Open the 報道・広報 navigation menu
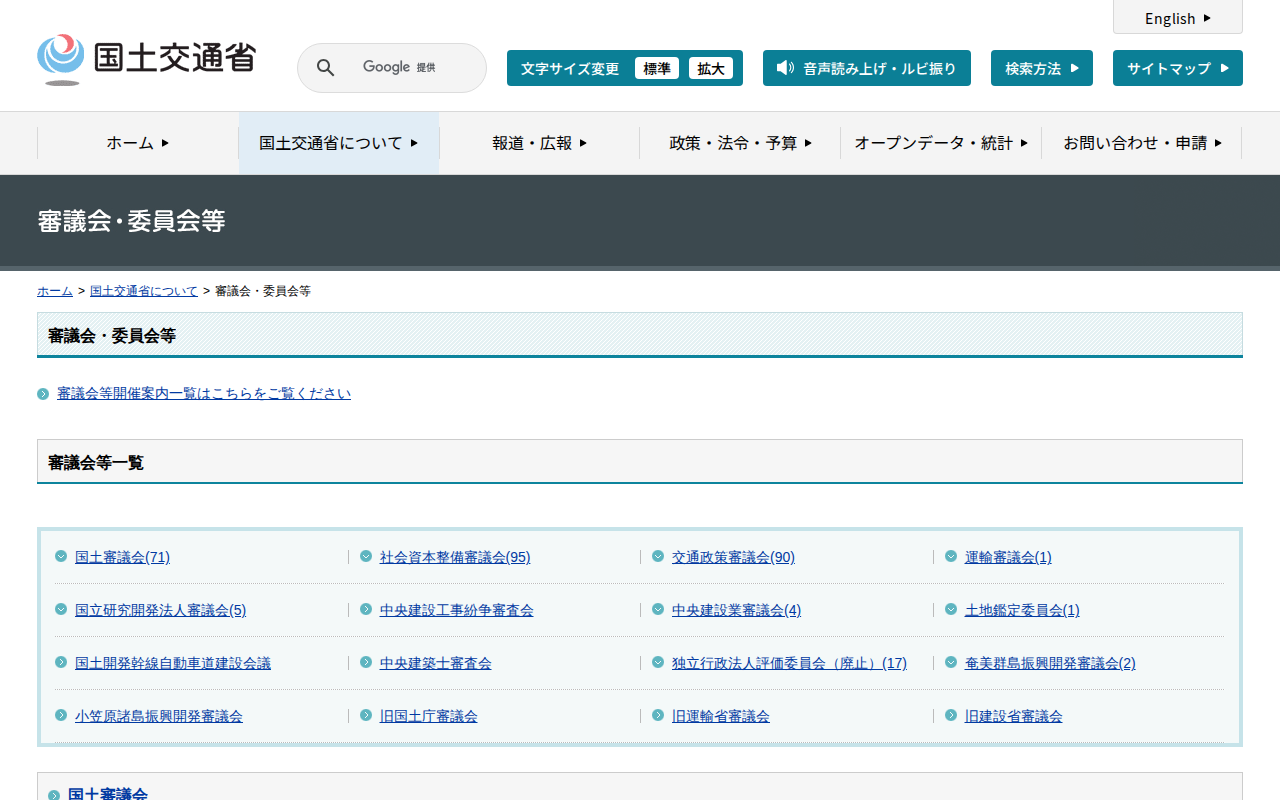The image size is (1280, 800). click(x=539, y=143)
